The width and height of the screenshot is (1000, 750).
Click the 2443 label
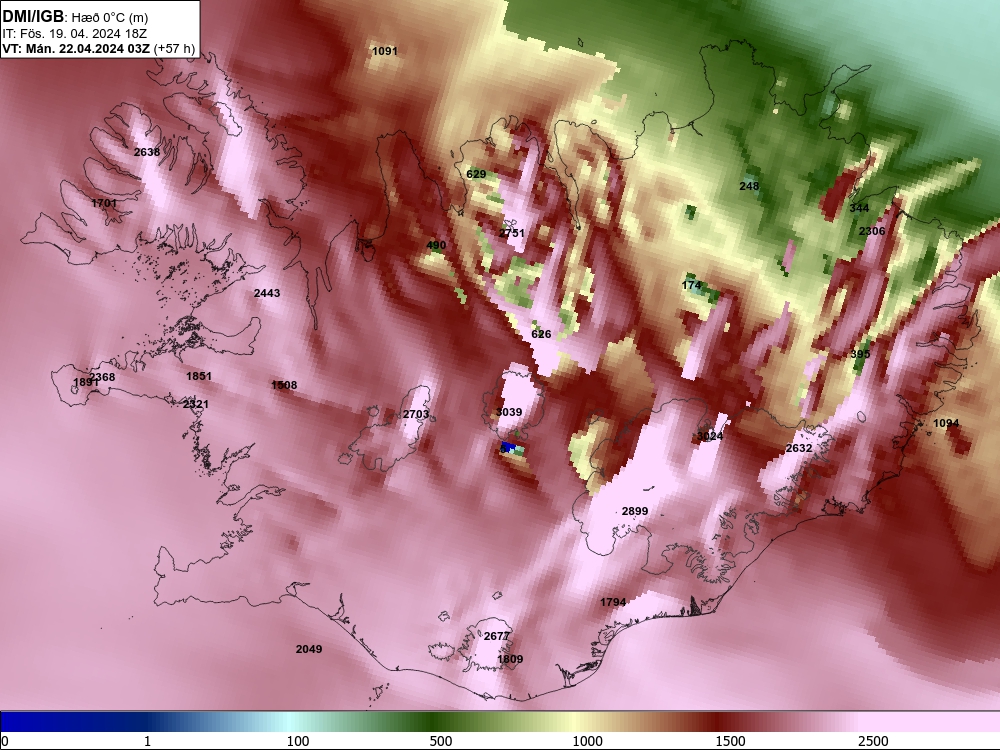pyautogui.click(x=267, y=293)
